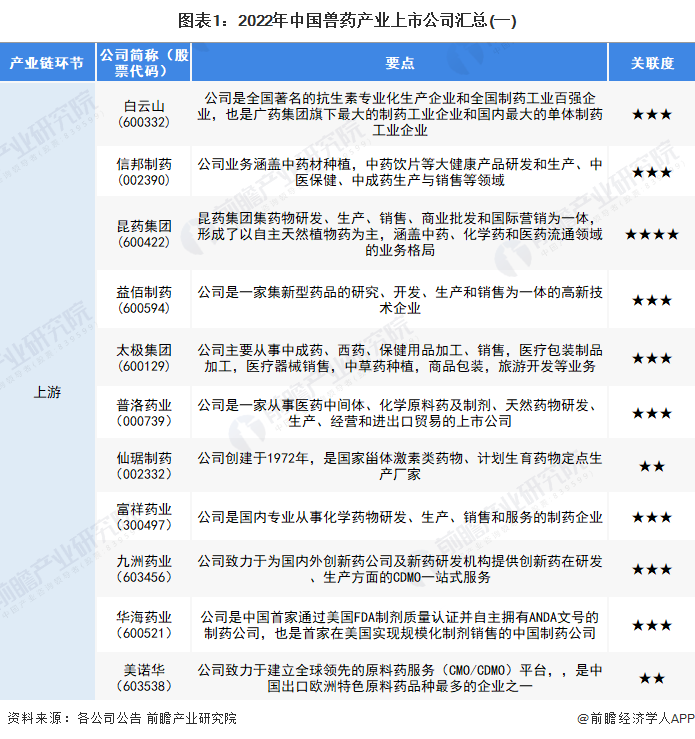Click the company cell 信邦制药 (002390)
Screen dimensions: 695x739
(x=144, y=172)
